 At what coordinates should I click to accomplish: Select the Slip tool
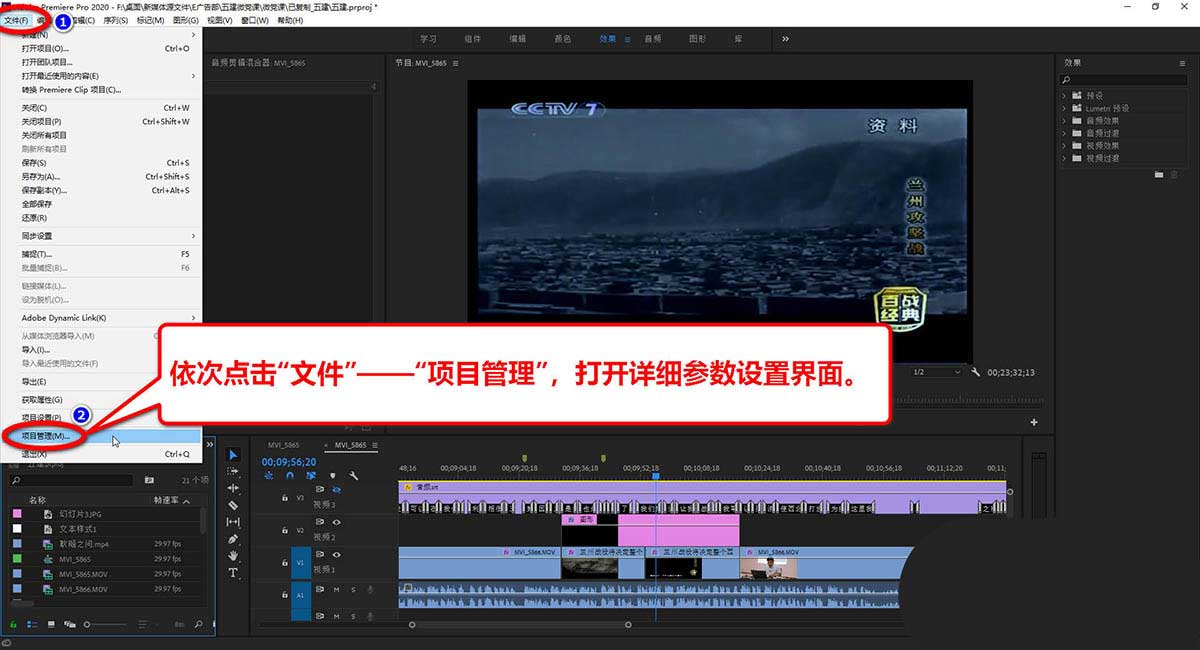coord(234,522)
